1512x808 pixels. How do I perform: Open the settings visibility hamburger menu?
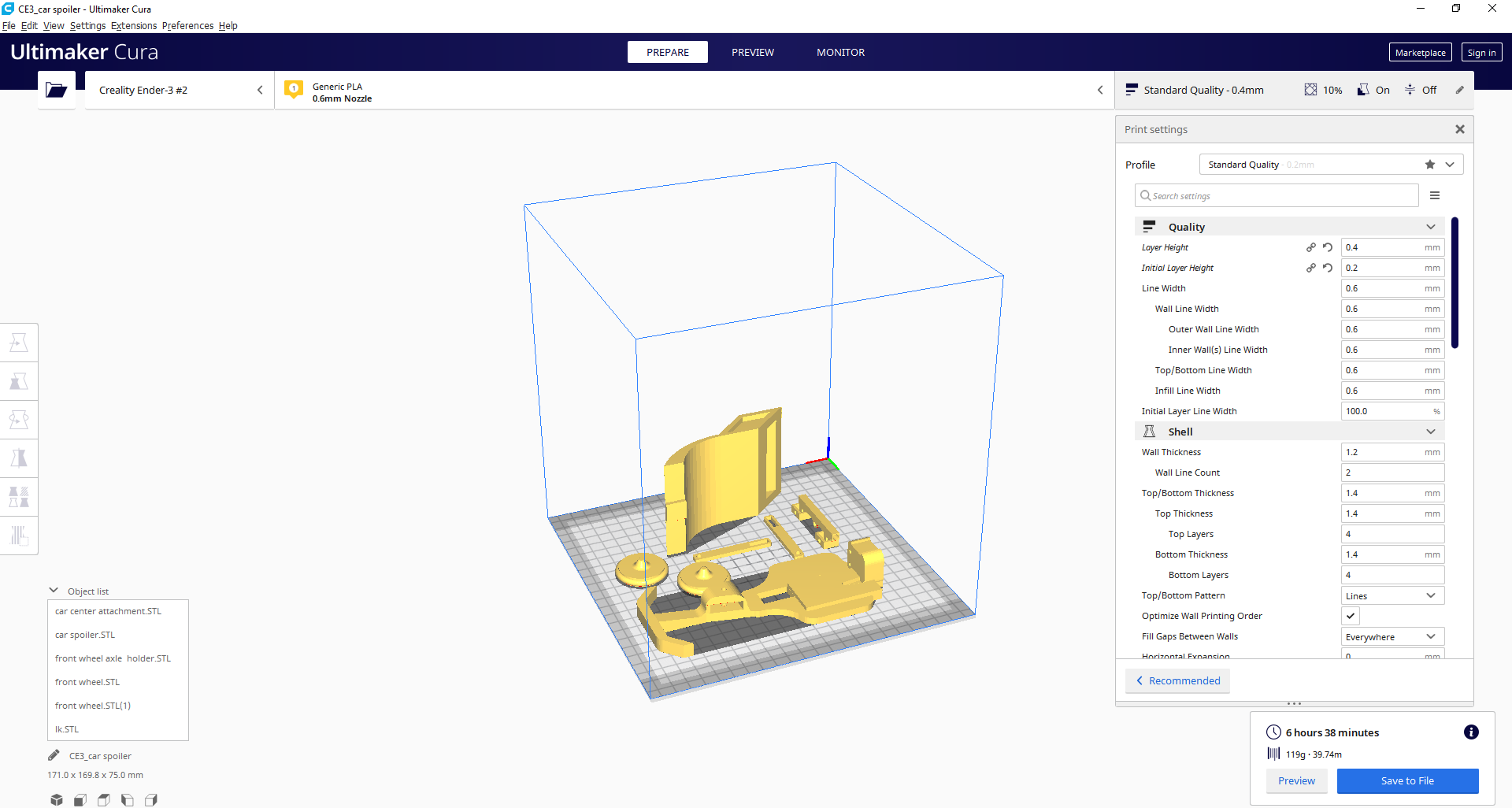(x=1435, y=195)
